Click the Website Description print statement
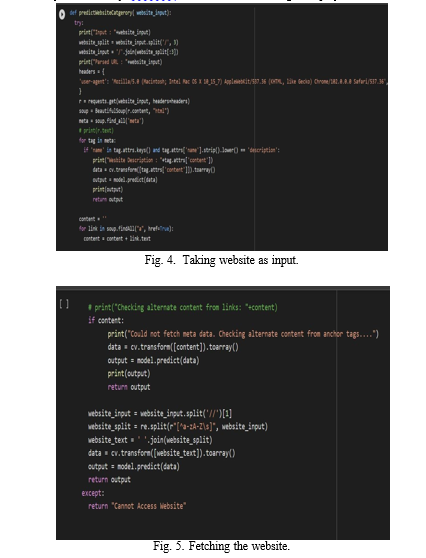The width and height of the screenshot is (426, 558). 153,160
